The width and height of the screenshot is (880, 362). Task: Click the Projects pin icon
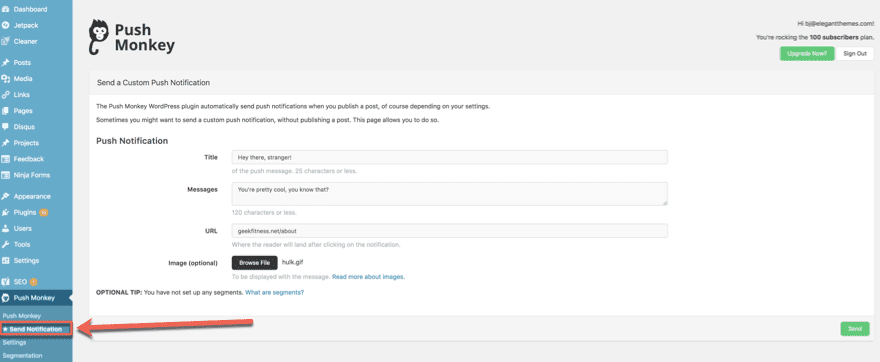[6, 143]
